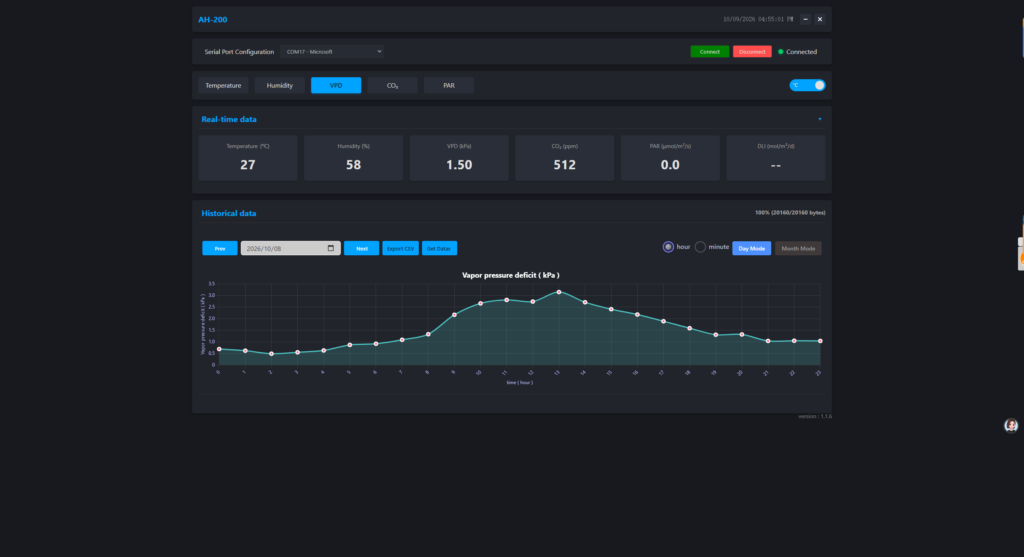Select the hour radio button
Viewport: 1024px width, 557px height.
tap(668, 247)
